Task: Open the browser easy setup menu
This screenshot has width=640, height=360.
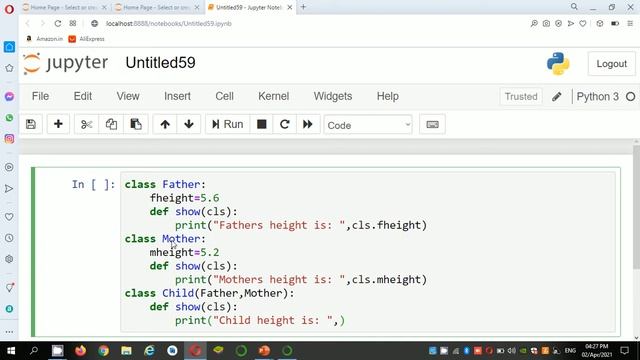Action: coord(630,24)
